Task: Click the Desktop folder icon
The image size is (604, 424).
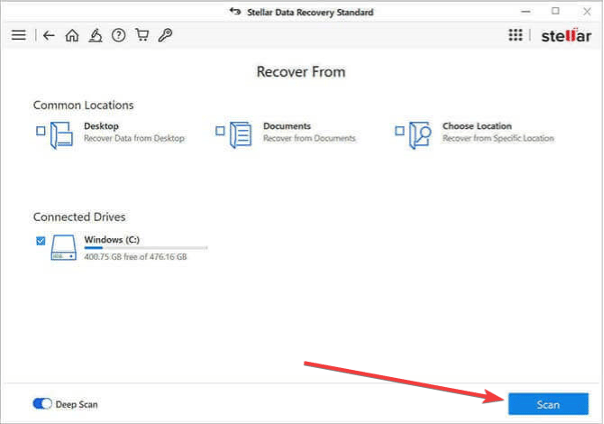Action: point(62,135)
